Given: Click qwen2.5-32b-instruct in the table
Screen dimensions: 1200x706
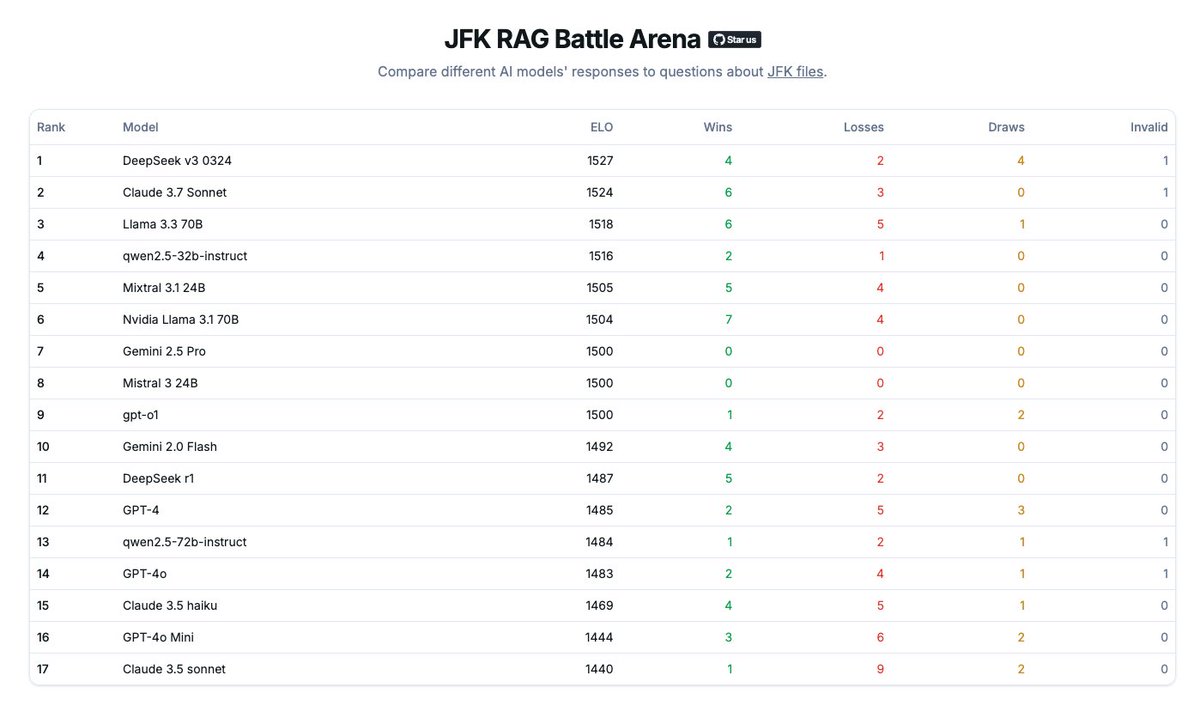Looking at the screenshot, I should tap(185, 256).
